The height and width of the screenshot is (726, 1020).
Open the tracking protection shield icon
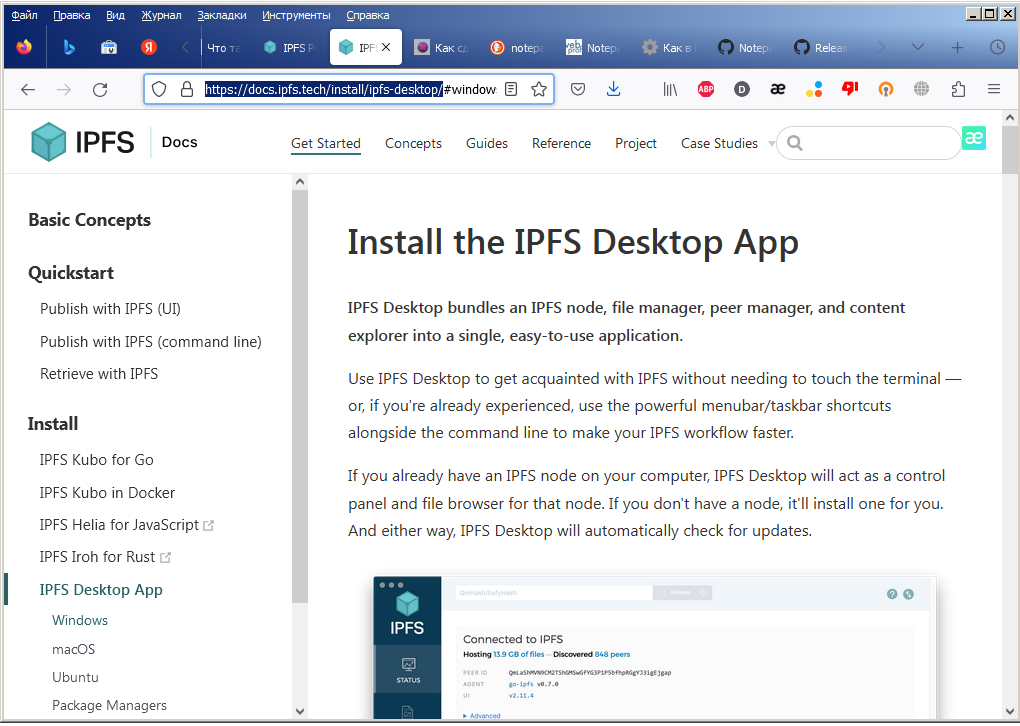coord(159,89)
